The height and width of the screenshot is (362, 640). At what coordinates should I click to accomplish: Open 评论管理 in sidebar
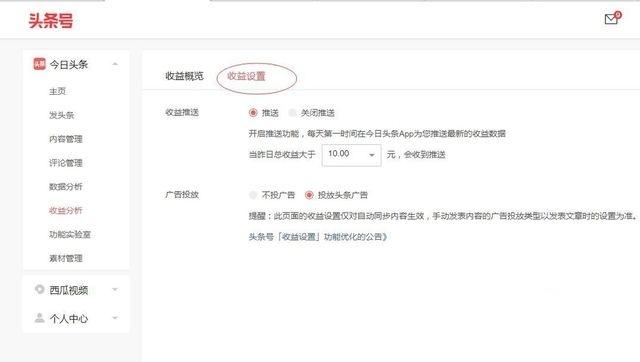[x=66, y=163]
